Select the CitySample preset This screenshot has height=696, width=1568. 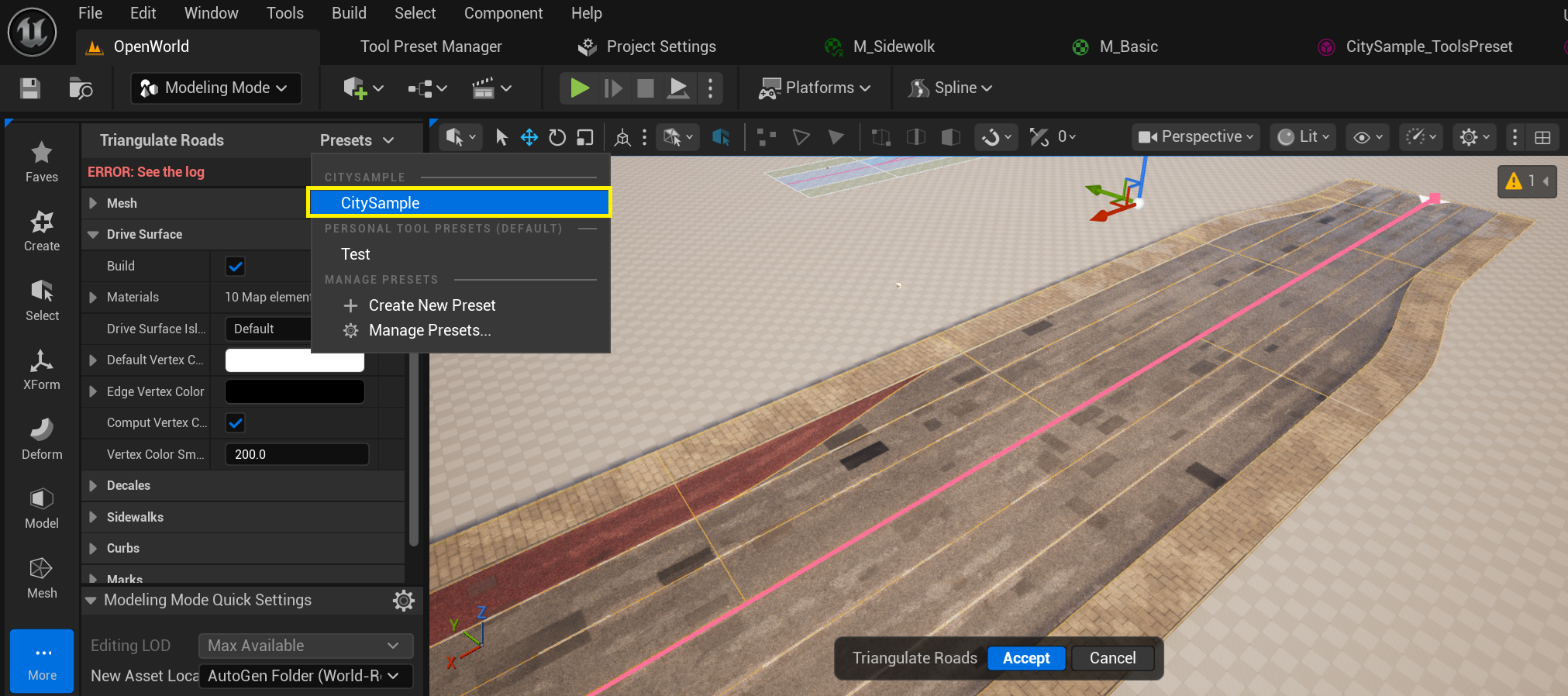pyautogui.click(x=459, y=202)
